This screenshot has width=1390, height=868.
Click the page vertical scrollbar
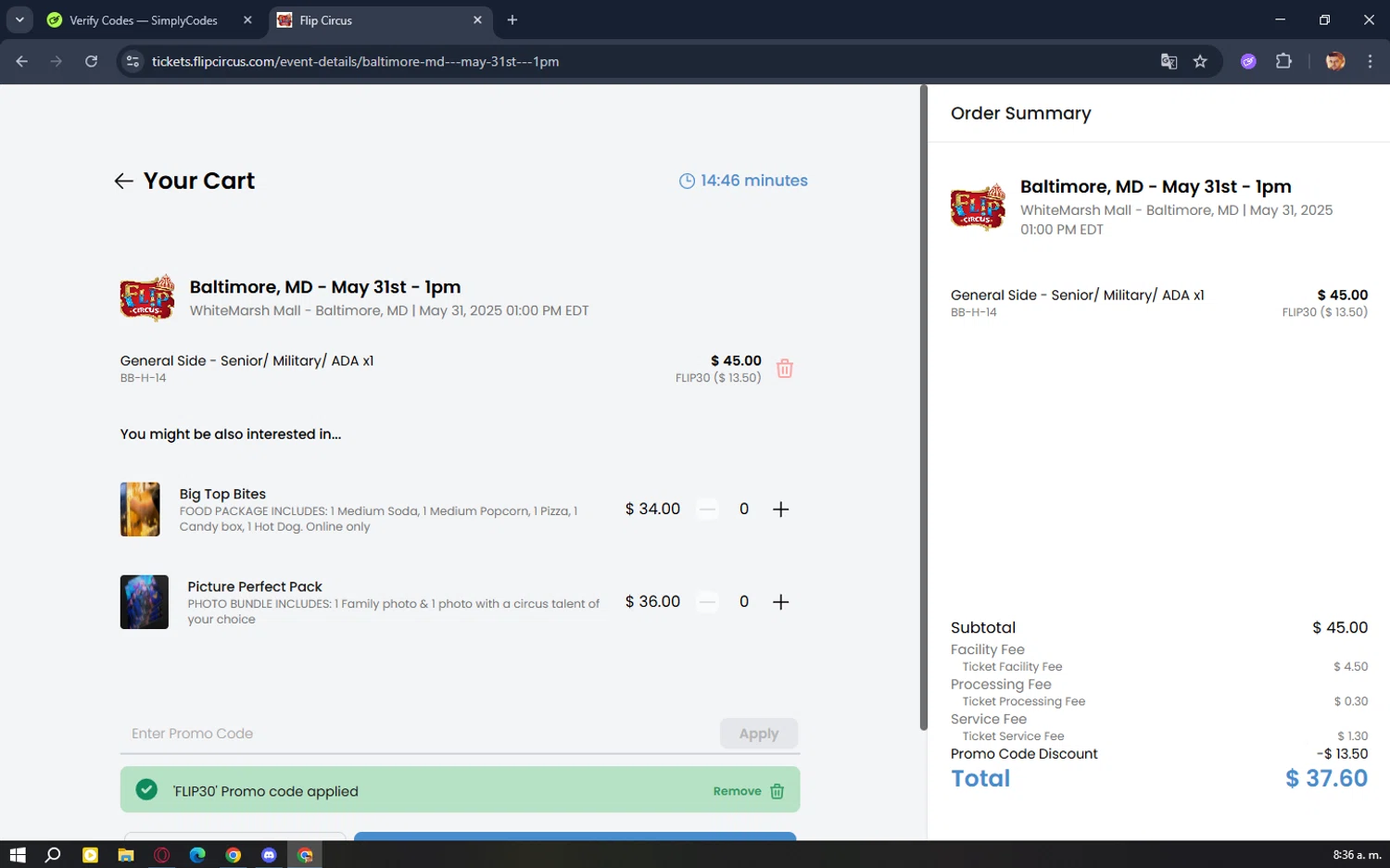pos(923,408)
